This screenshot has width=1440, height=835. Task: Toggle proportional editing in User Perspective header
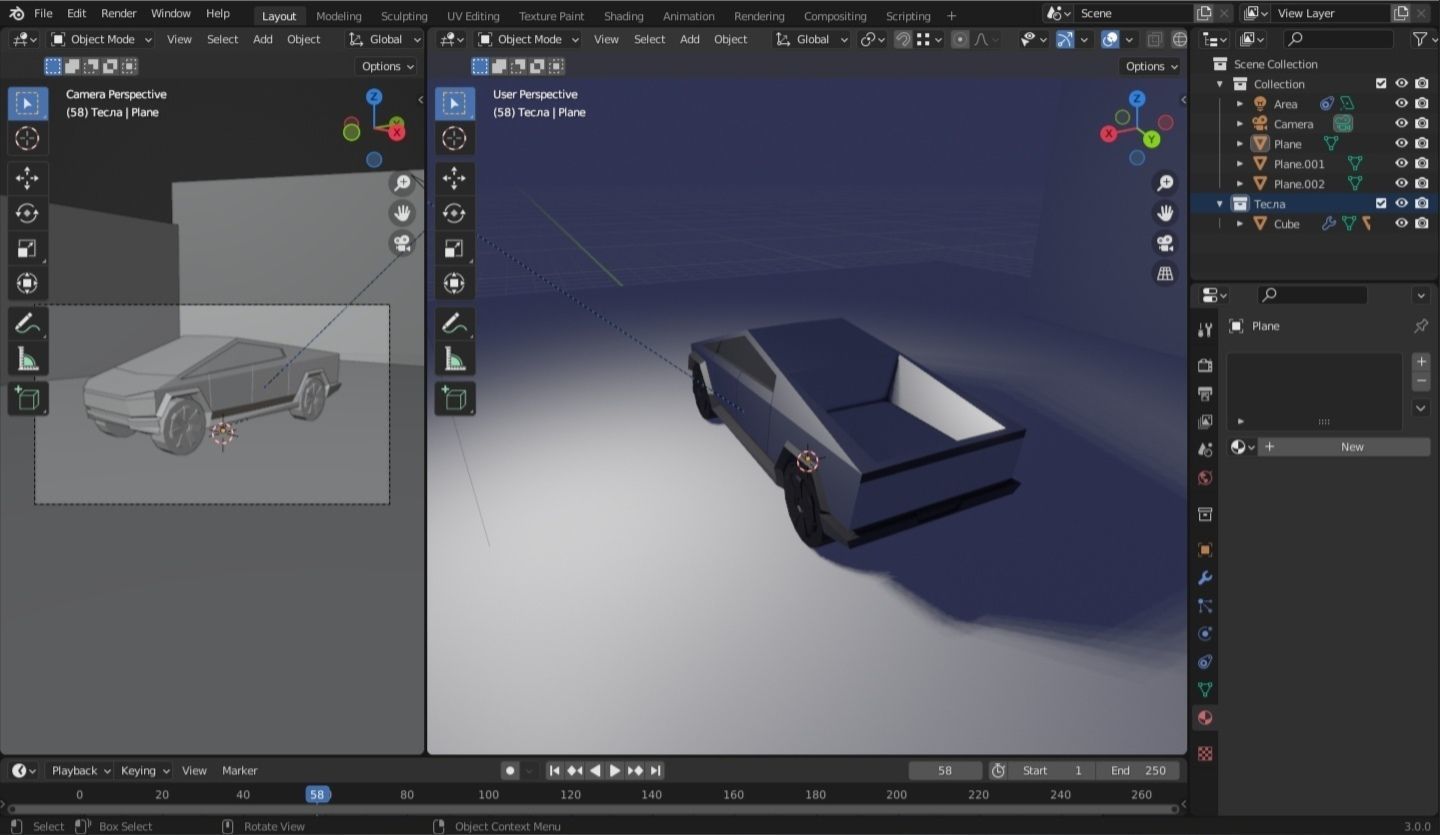[x=960, y=39]
